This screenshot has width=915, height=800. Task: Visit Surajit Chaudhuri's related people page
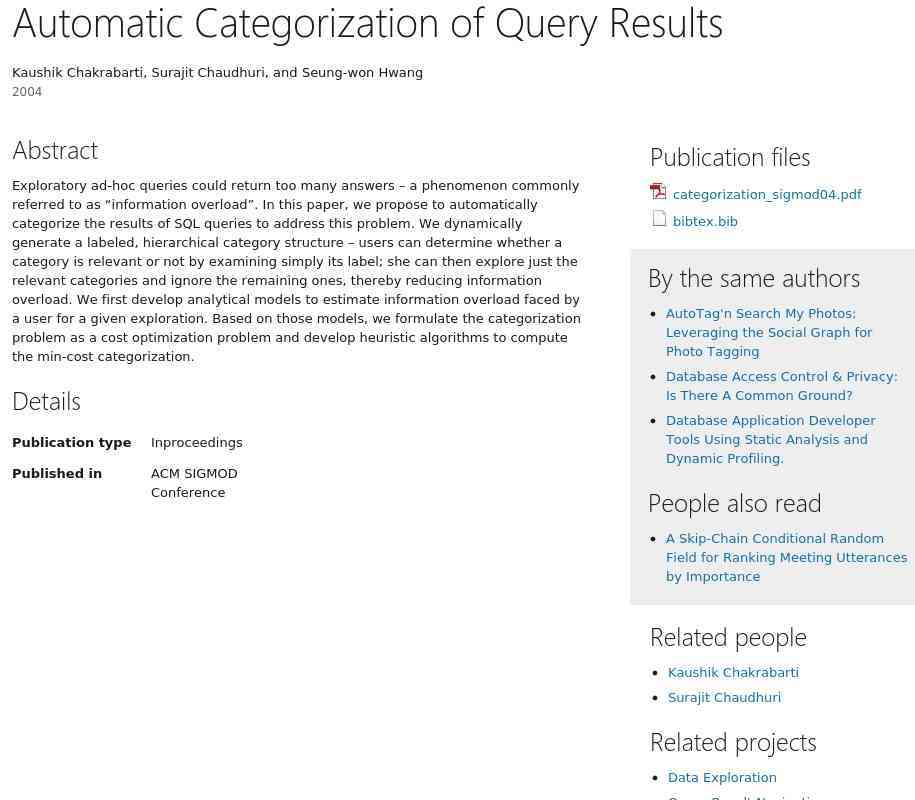pos(724,698)
